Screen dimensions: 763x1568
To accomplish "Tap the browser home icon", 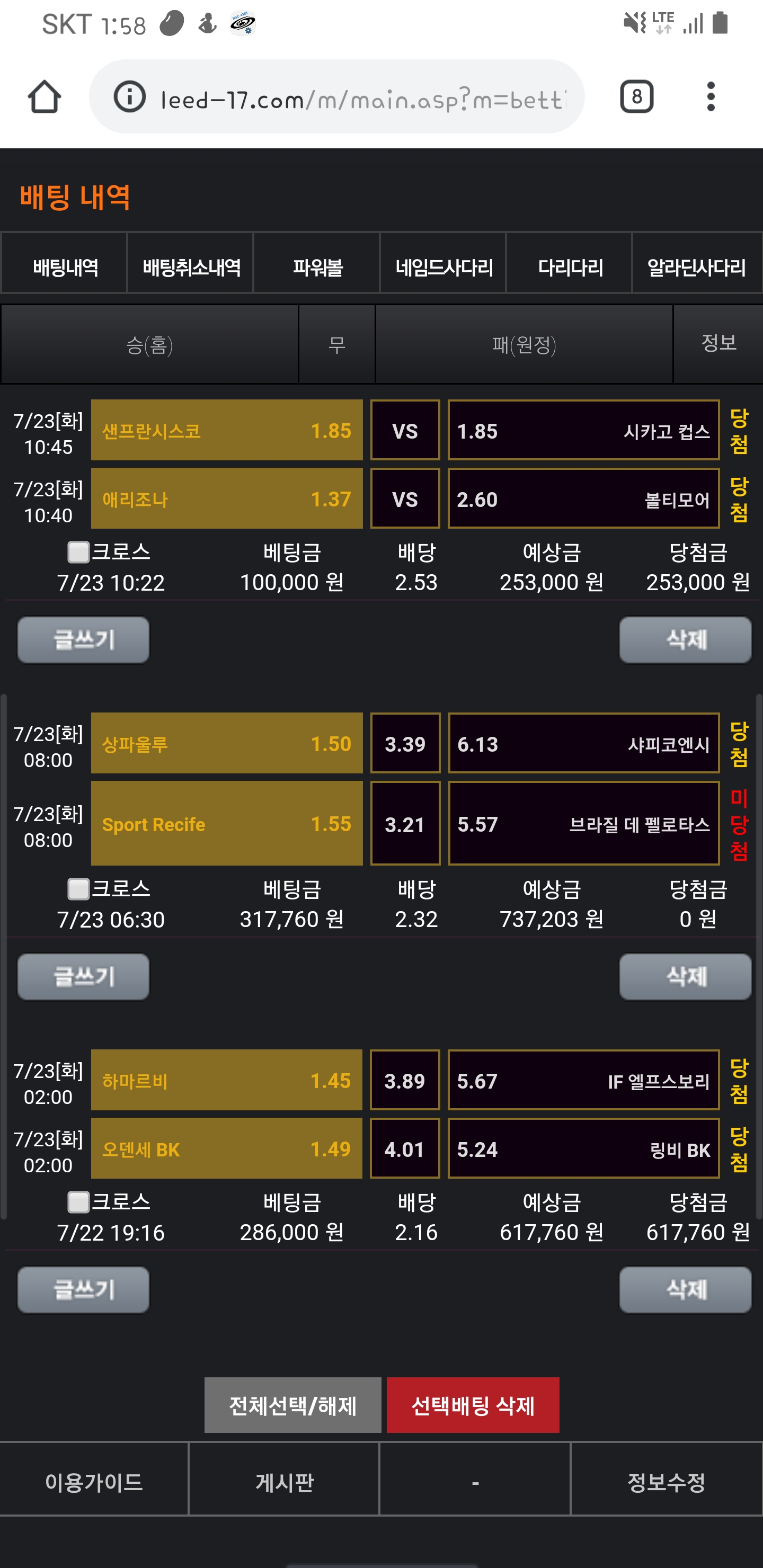I will [x=45, y=97].
